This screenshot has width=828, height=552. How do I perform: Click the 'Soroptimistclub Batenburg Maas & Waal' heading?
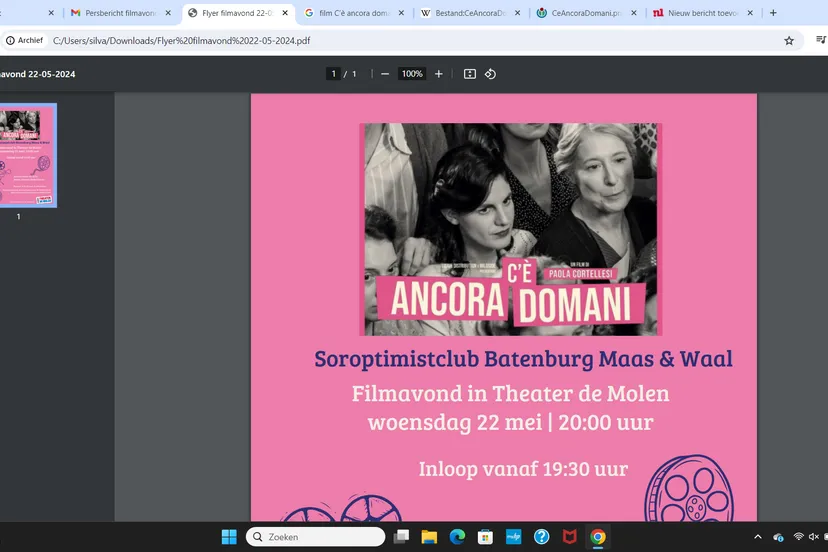(x=523, y=359)
